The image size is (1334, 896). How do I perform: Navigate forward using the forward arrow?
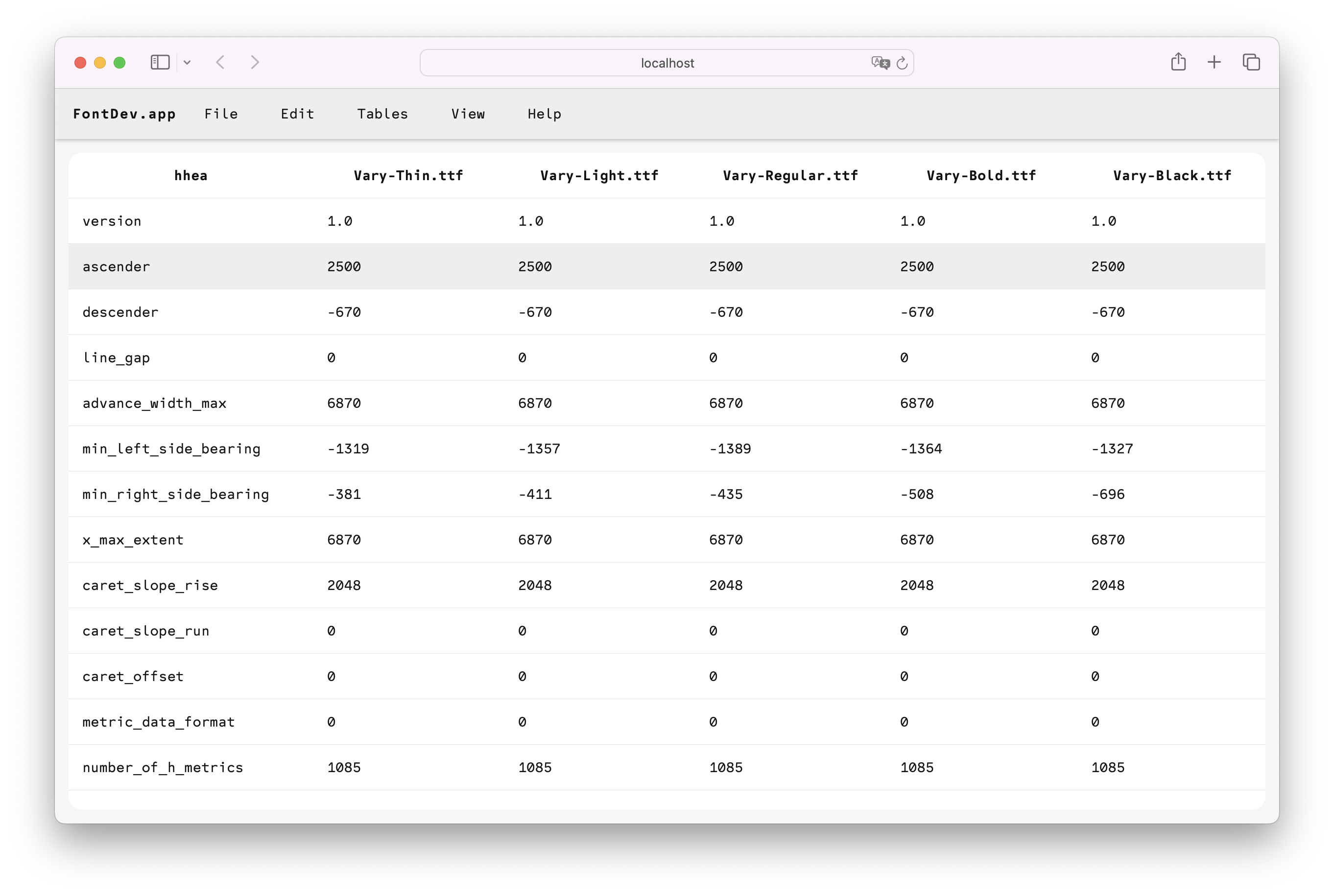(255, 62)
